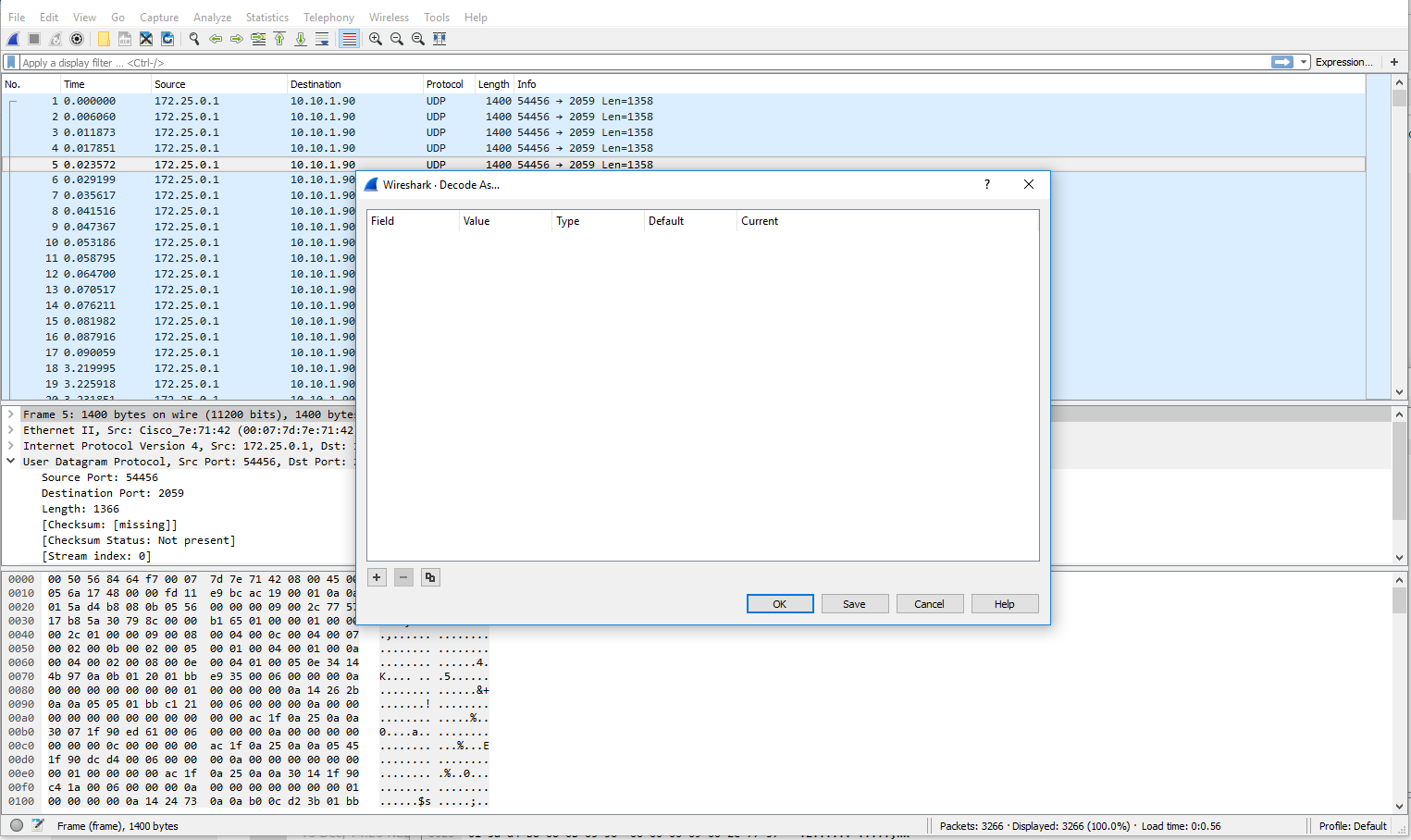Click the go to specified packet icon

258,39
